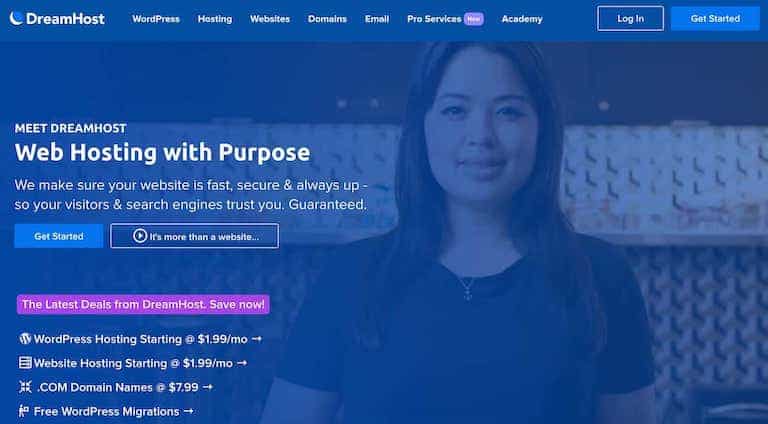768x424 pixels.
Task: Click the arrow after WordPress Hosting $1.99/mo
Action: 257,339
